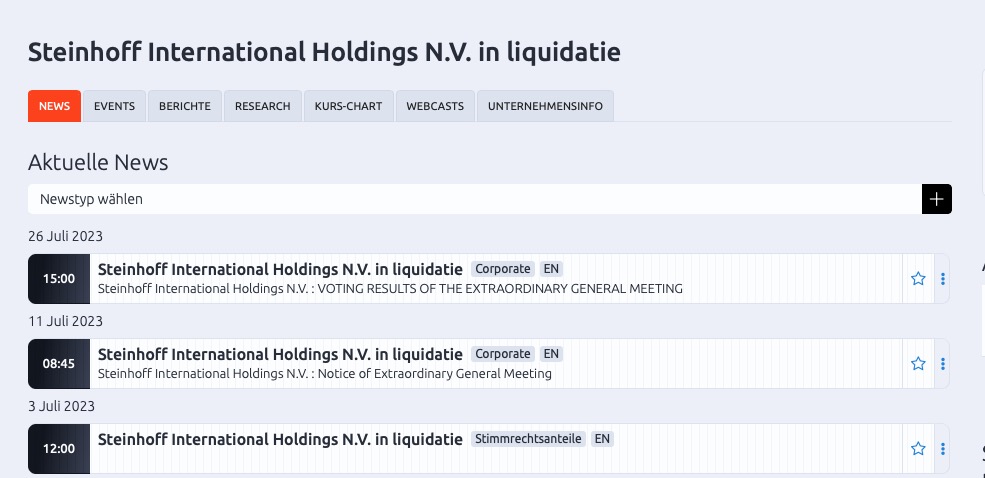The width and height of the screenshot is (985, 478).
Task: Open options menu for 08:45 news item
Action: coord(943,364)
